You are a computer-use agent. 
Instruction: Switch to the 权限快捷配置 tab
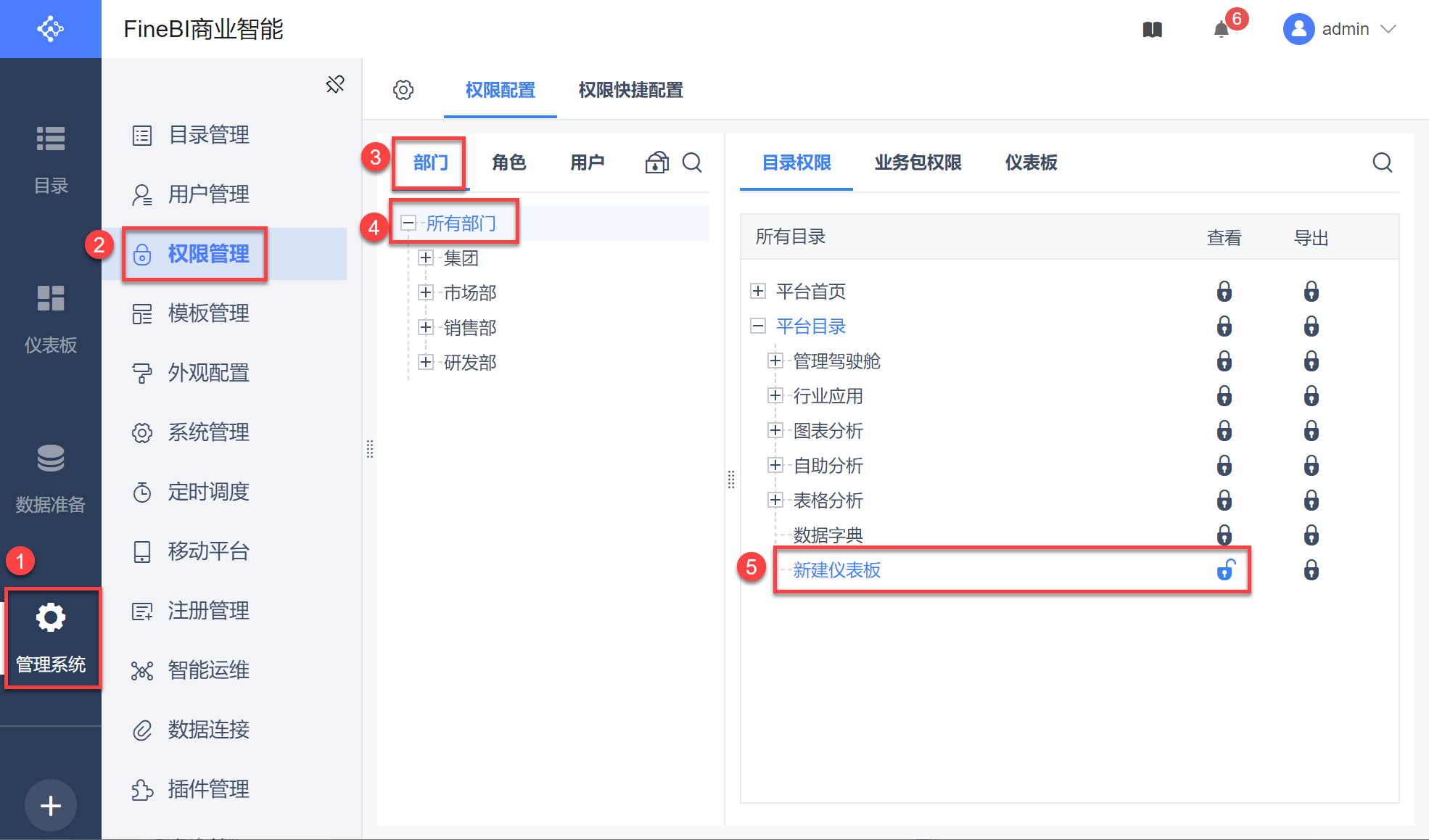click(x=630, y=90)
